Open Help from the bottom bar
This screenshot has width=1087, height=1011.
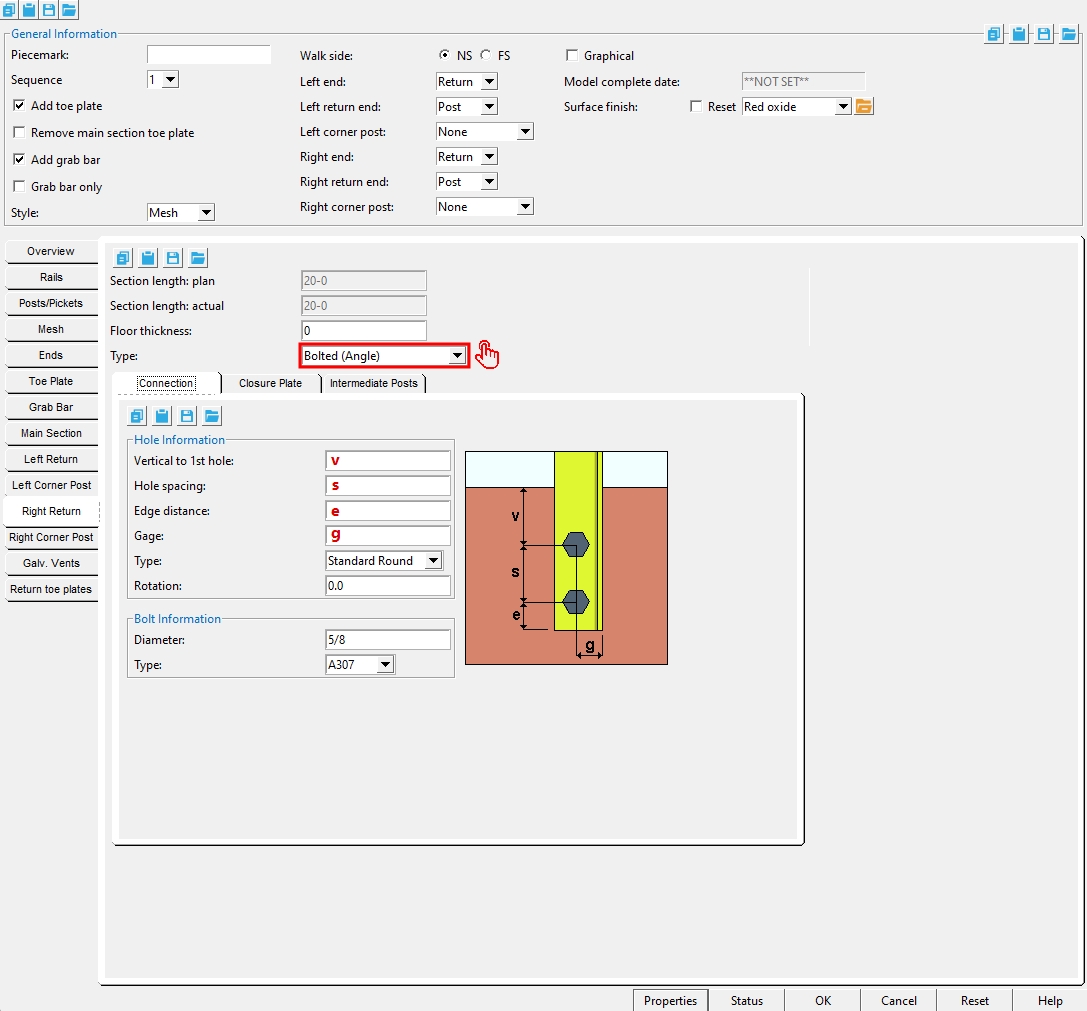coord(1050,1001)
